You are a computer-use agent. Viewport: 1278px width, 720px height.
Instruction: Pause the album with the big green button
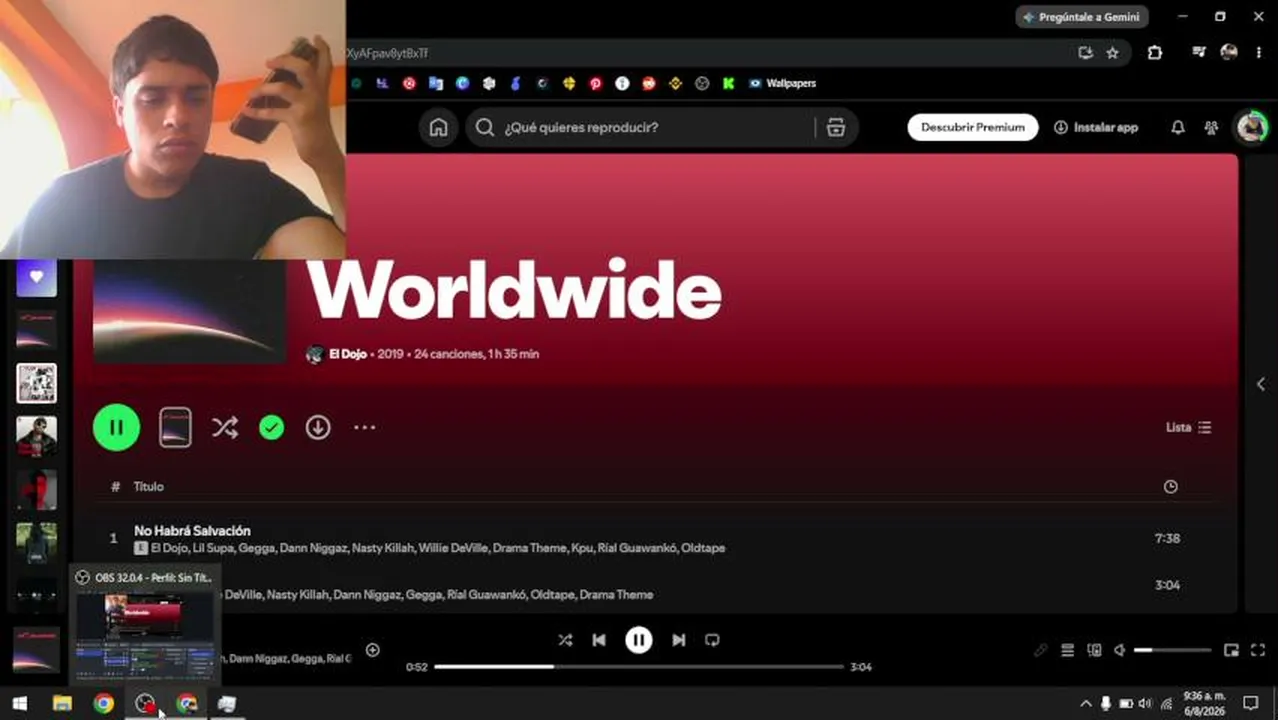pyautogui.click(x=116, y=427)
